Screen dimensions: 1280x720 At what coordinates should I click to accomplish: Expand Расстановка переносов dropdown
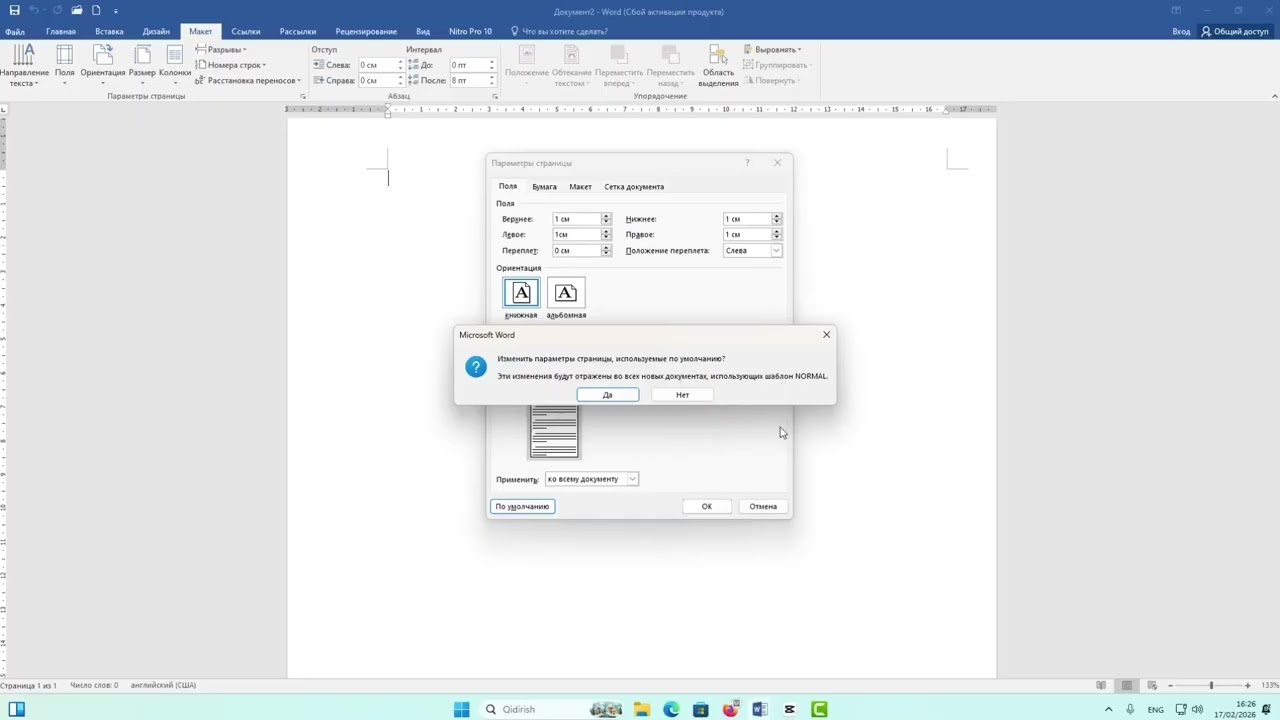click(248, 80)
